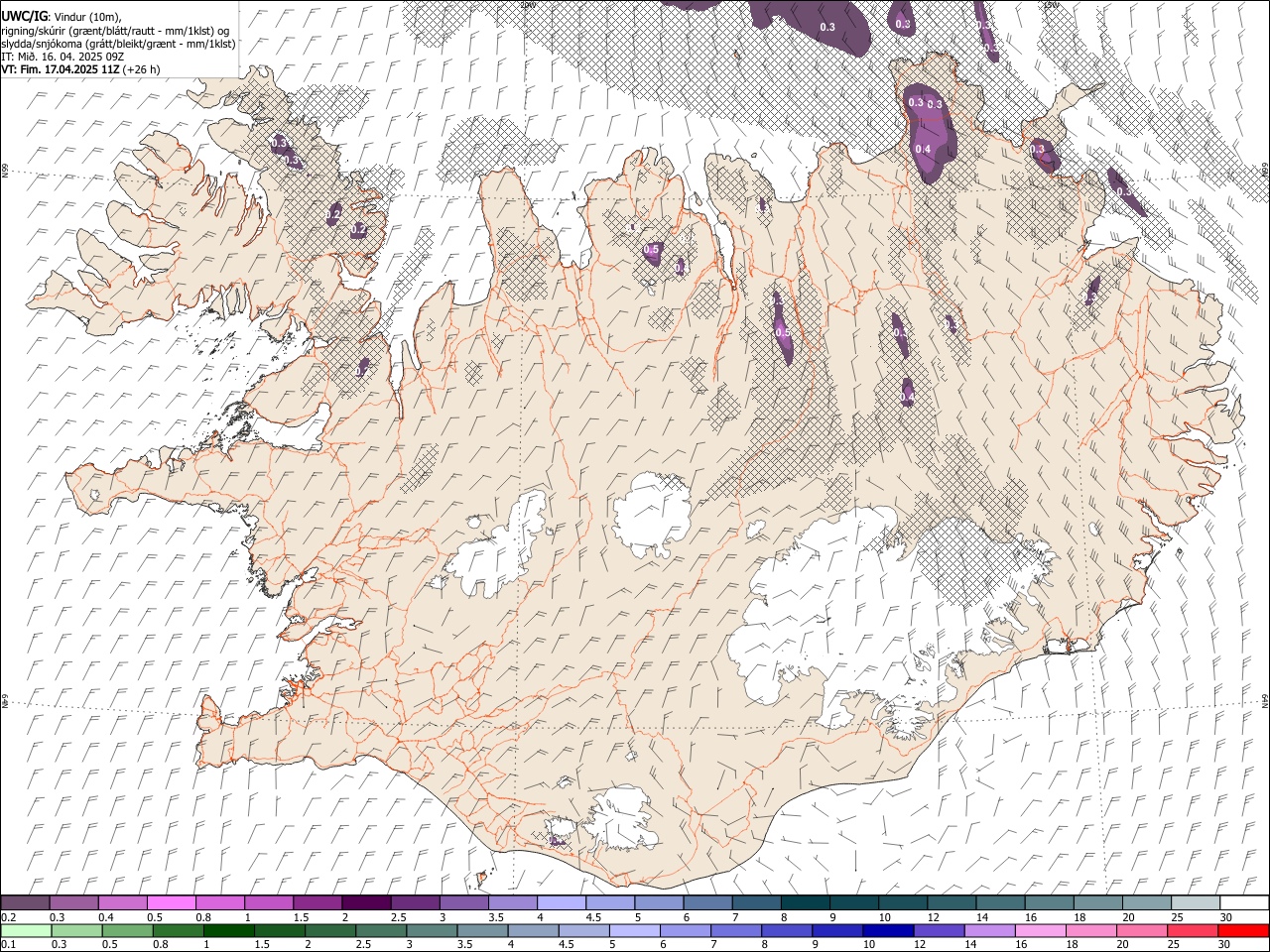Viewport: 1270px width, 952px height.
Task: Click the 'rigning/skúrir (grænt/blátt/rautt - mm/1klst) og' line
Action: pos(115,31)
